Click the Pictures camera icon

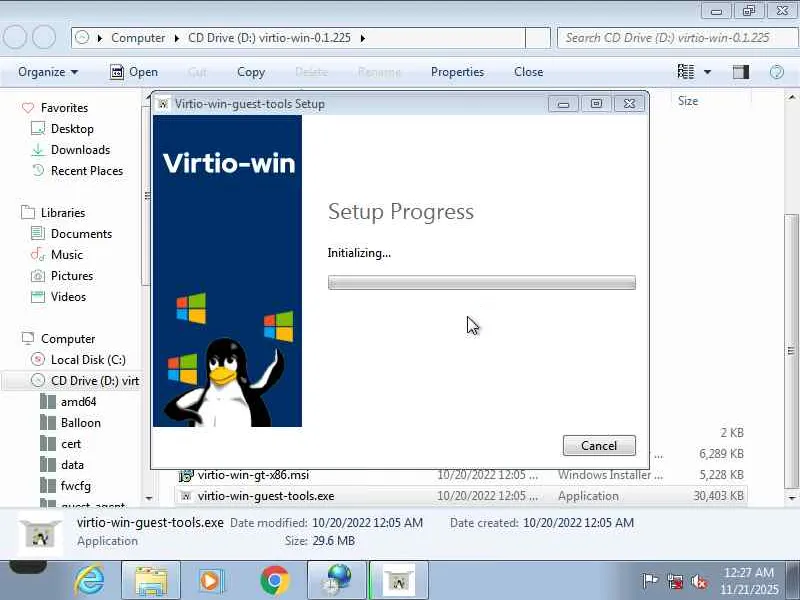[x=38, y=276]
